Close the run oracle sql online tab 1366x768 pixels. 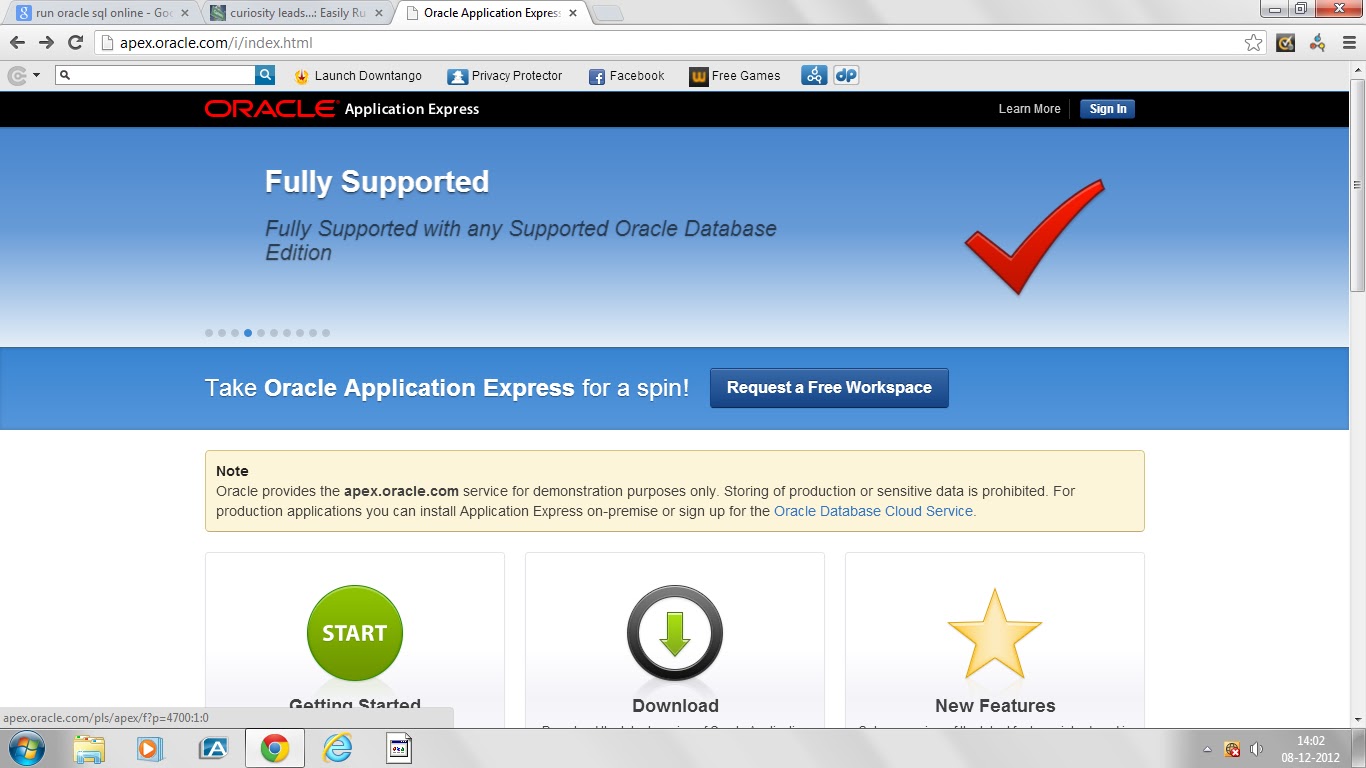184,13
